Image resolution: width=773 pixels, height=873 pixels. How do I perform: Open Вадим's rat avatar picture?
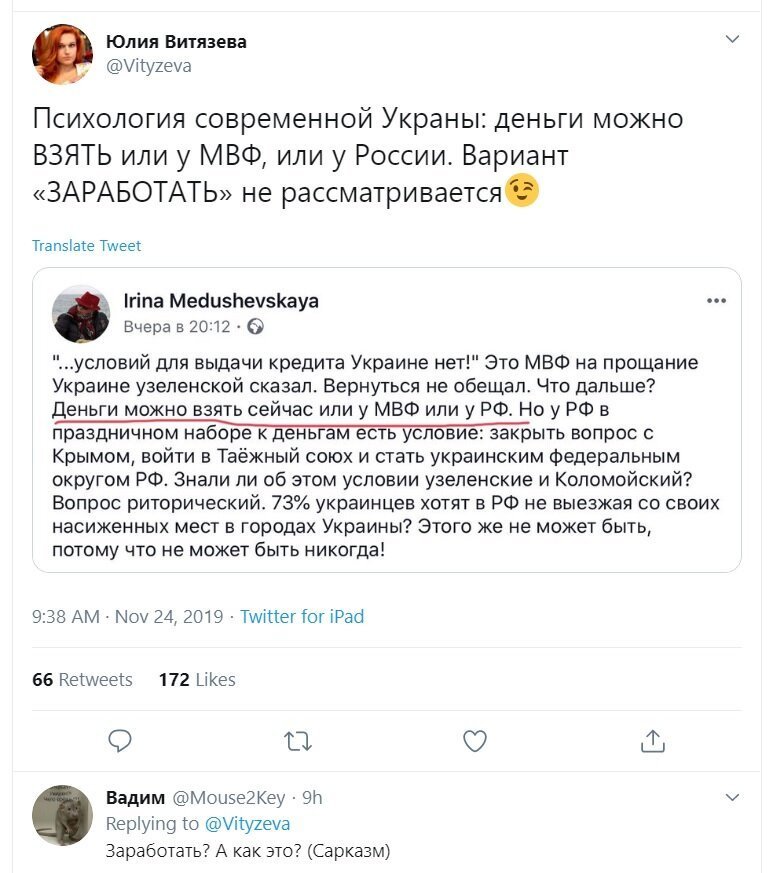[62, 815]
